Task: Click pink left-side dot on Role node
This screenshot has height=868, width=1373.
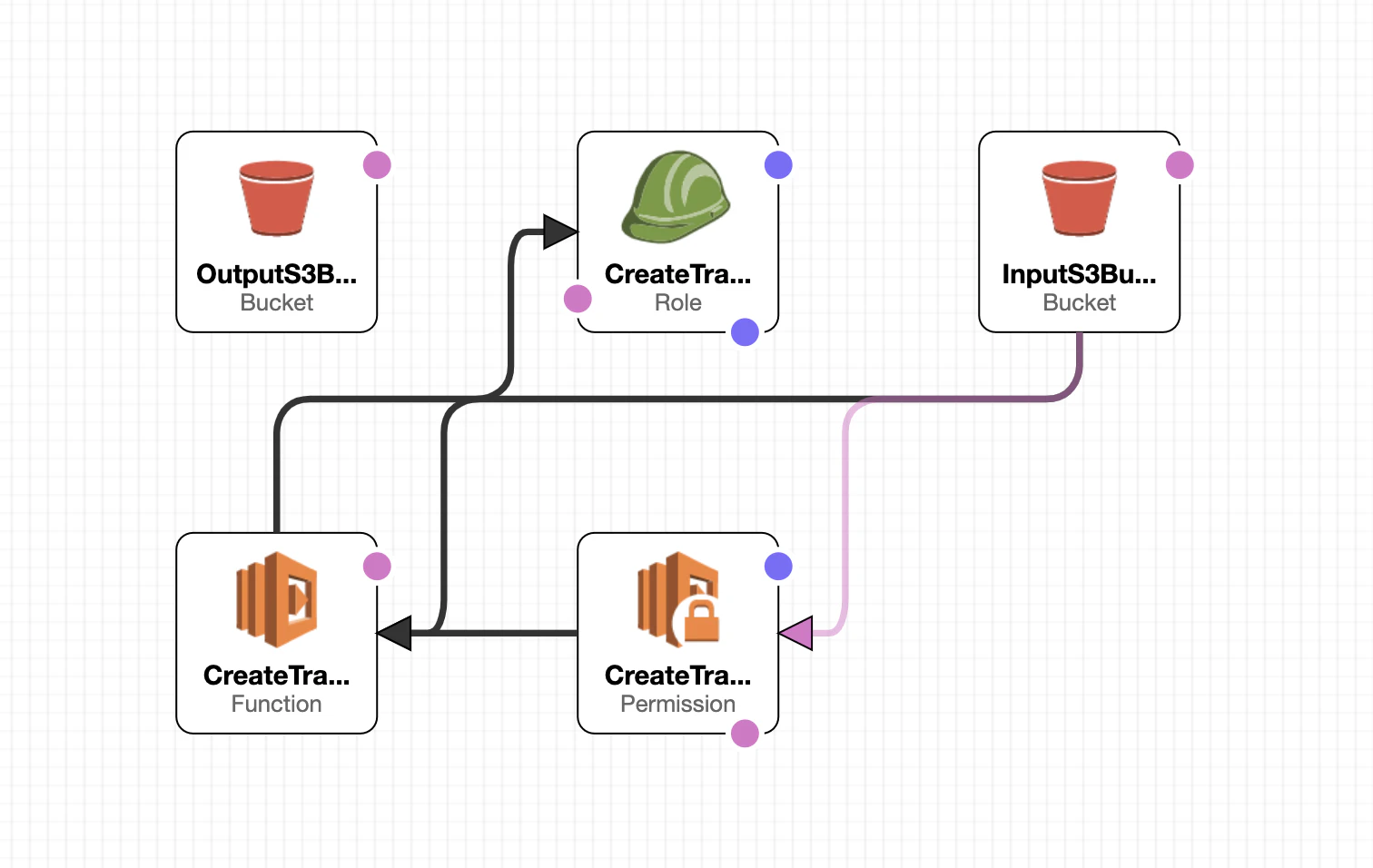Action: [578, 299]
